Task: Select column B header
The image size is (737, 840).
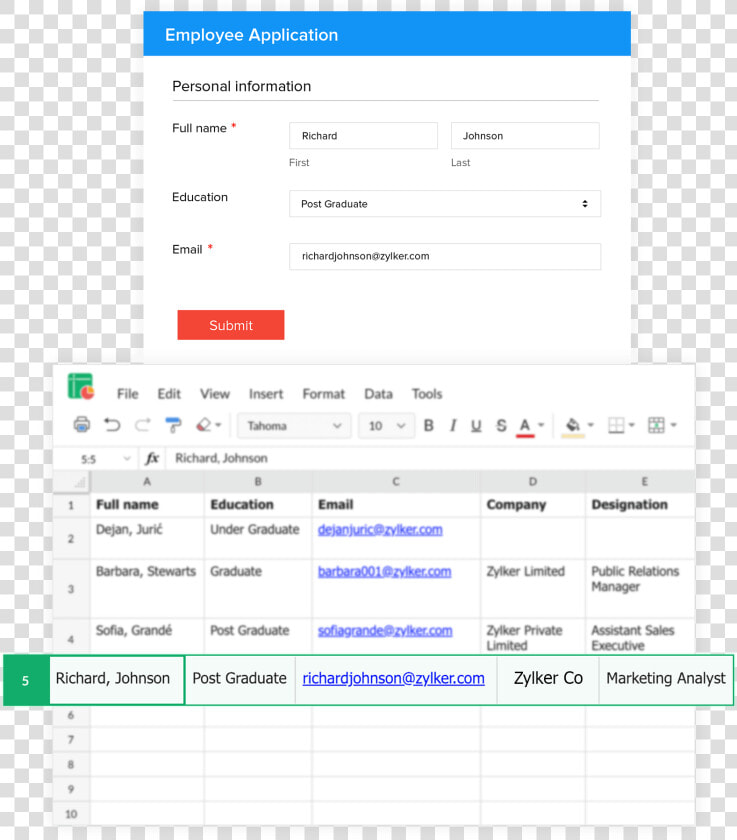Action: click(258, 482)
